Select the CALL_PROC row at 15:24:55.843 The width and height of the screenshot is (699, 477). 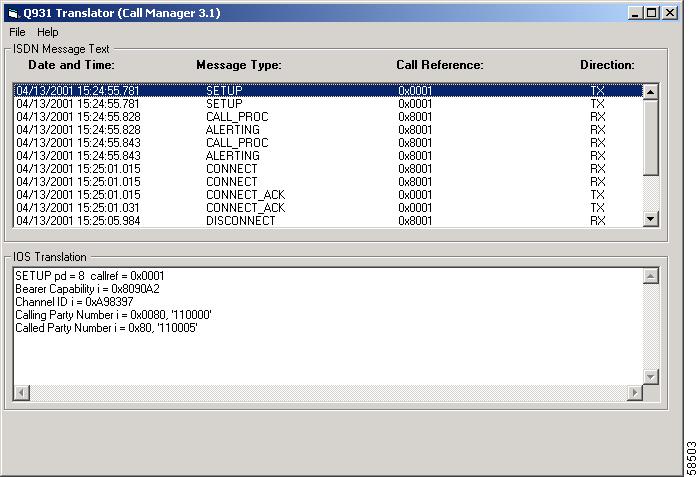click(x=328, y=143)
